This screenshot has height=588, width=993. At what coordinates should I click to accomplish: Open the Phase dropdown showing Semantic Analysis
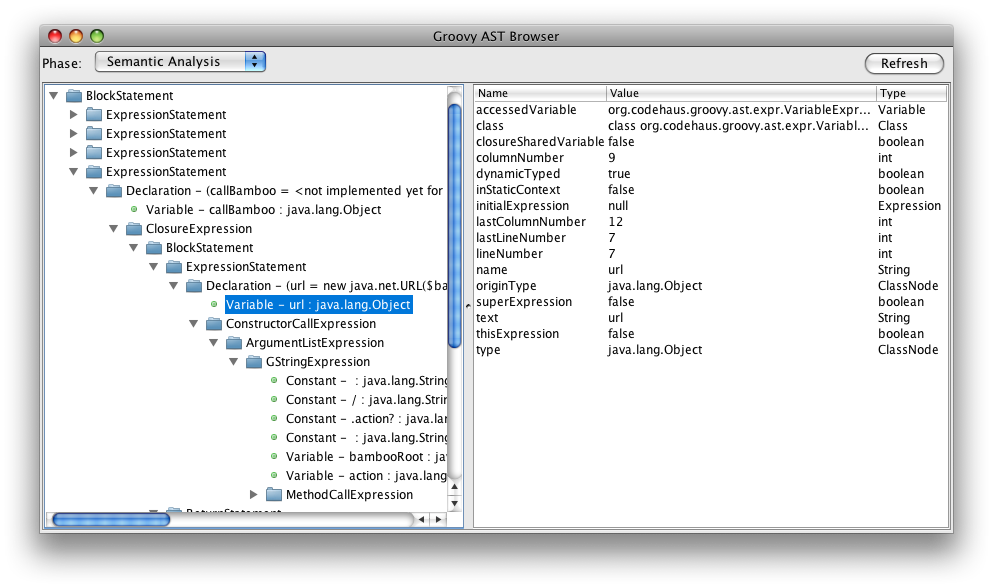(179, 61)
